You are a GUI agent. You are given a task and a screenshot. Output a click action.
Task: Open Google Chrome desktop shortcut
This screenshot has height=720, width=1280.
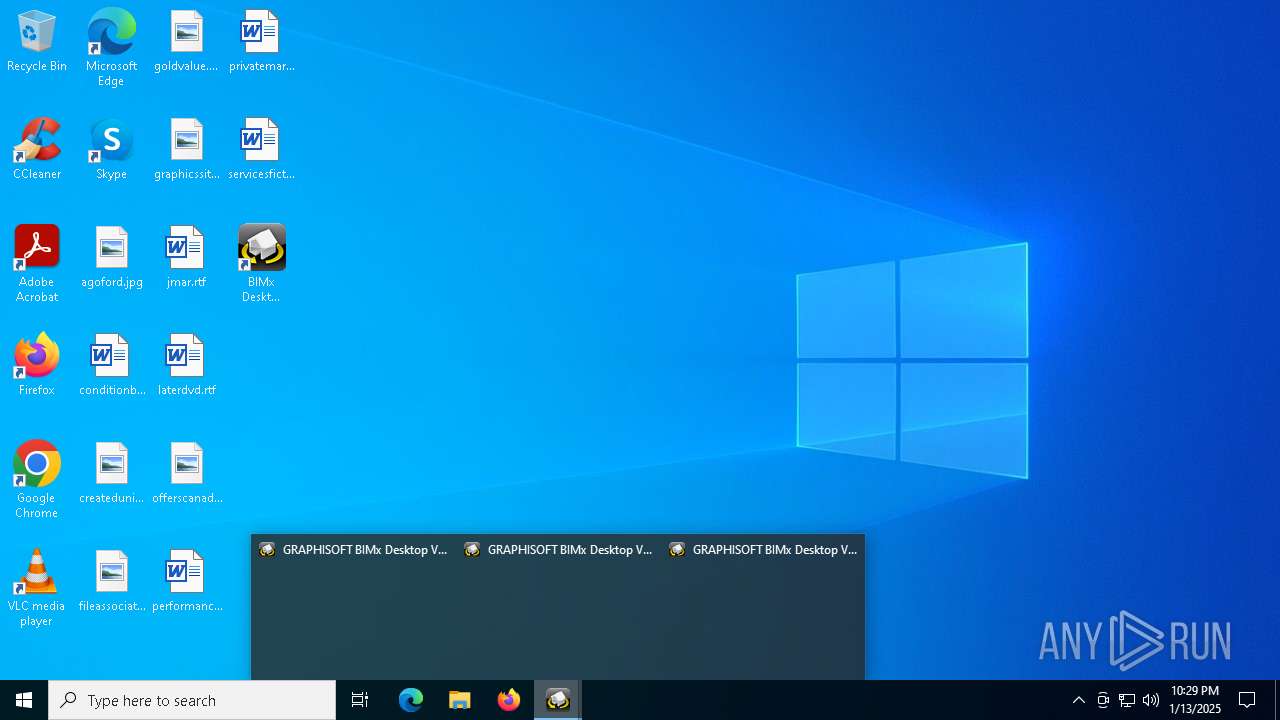click(x=37, y=480)
